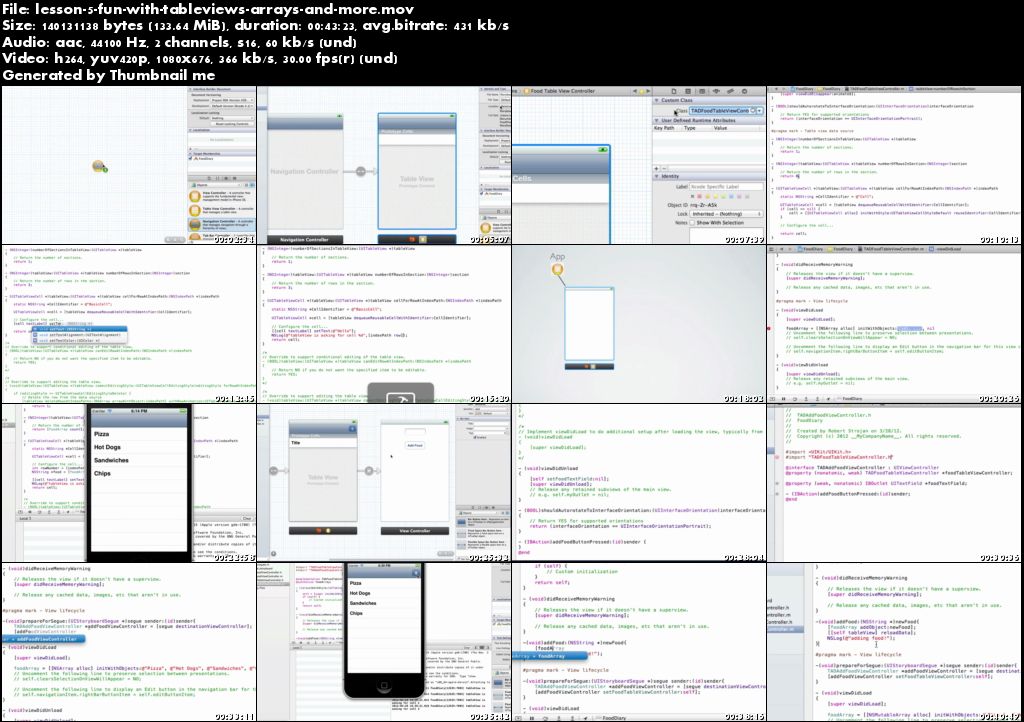This screenshot has height=722, width=1024.
Task: Open the thumbnail showing the App icon and blank view
Action: click(639, 324)
